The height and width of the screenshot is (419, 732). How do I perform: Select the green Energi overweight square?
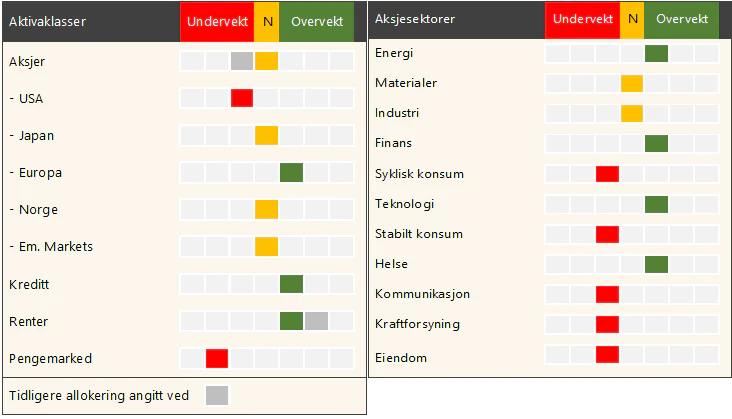(x=656, y=53)
